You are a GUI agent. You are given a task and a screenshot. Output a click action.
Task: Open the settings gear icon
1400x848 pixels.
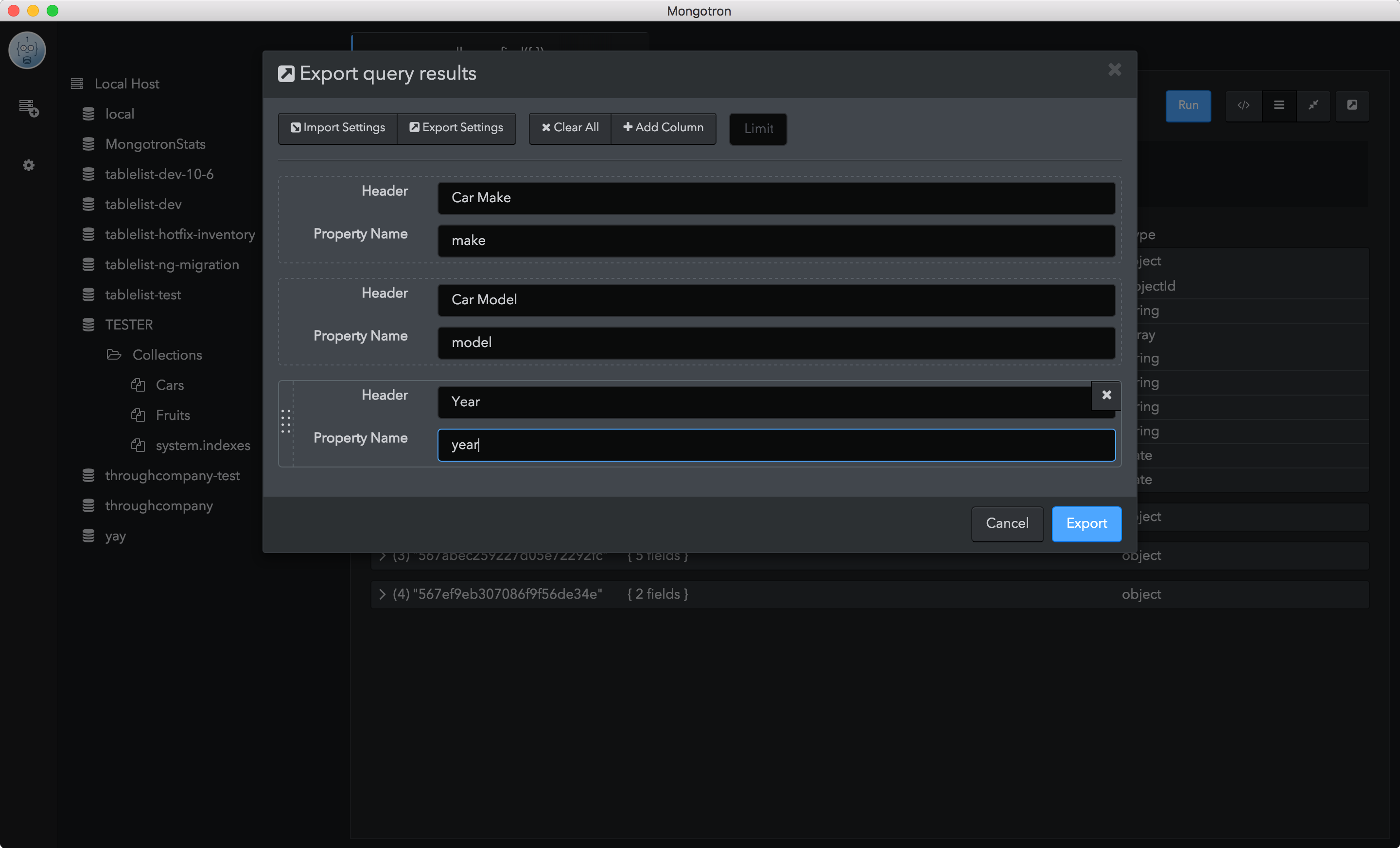pos(28,165)
